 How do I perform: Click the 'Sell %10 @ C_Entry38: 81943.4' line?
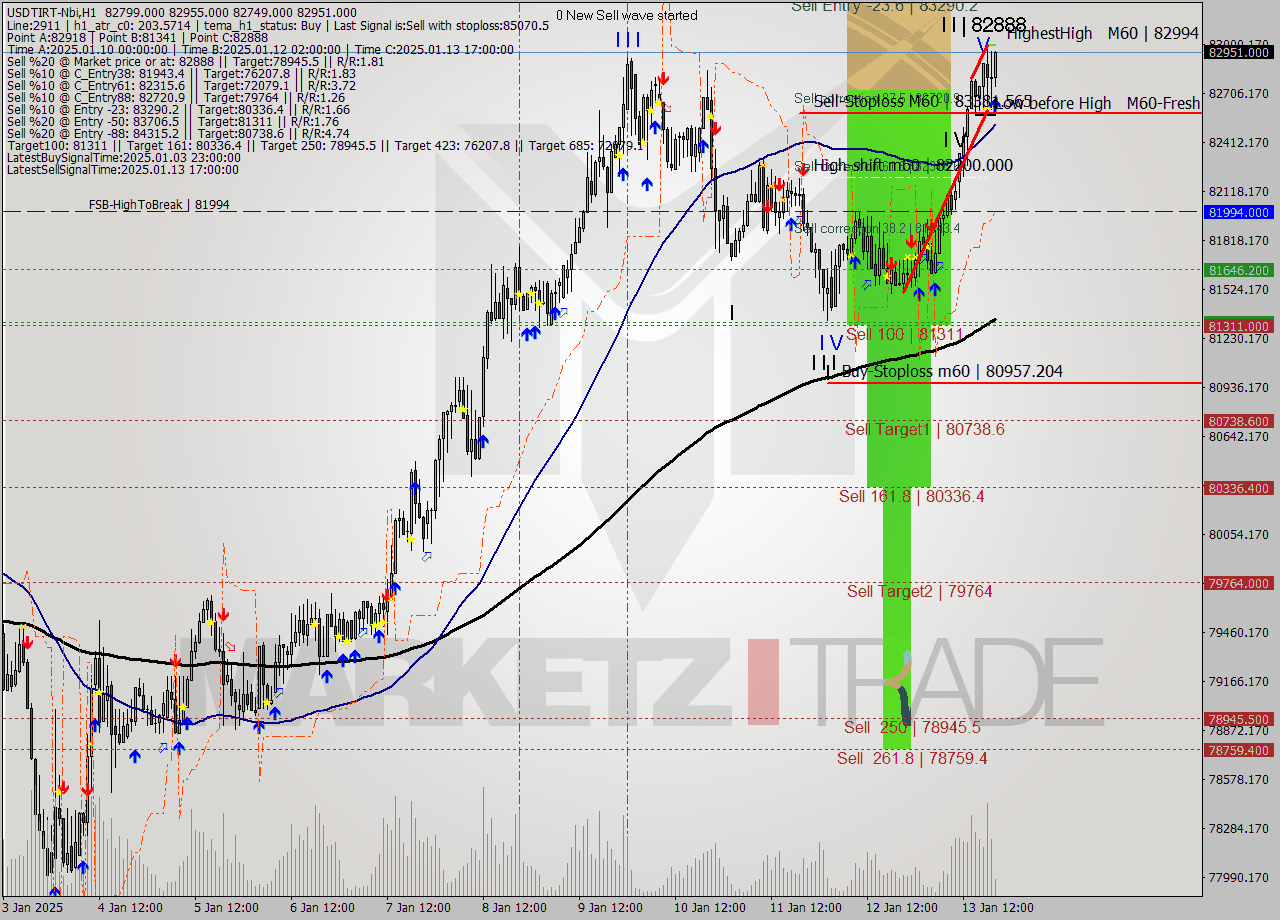click(181, 73)
